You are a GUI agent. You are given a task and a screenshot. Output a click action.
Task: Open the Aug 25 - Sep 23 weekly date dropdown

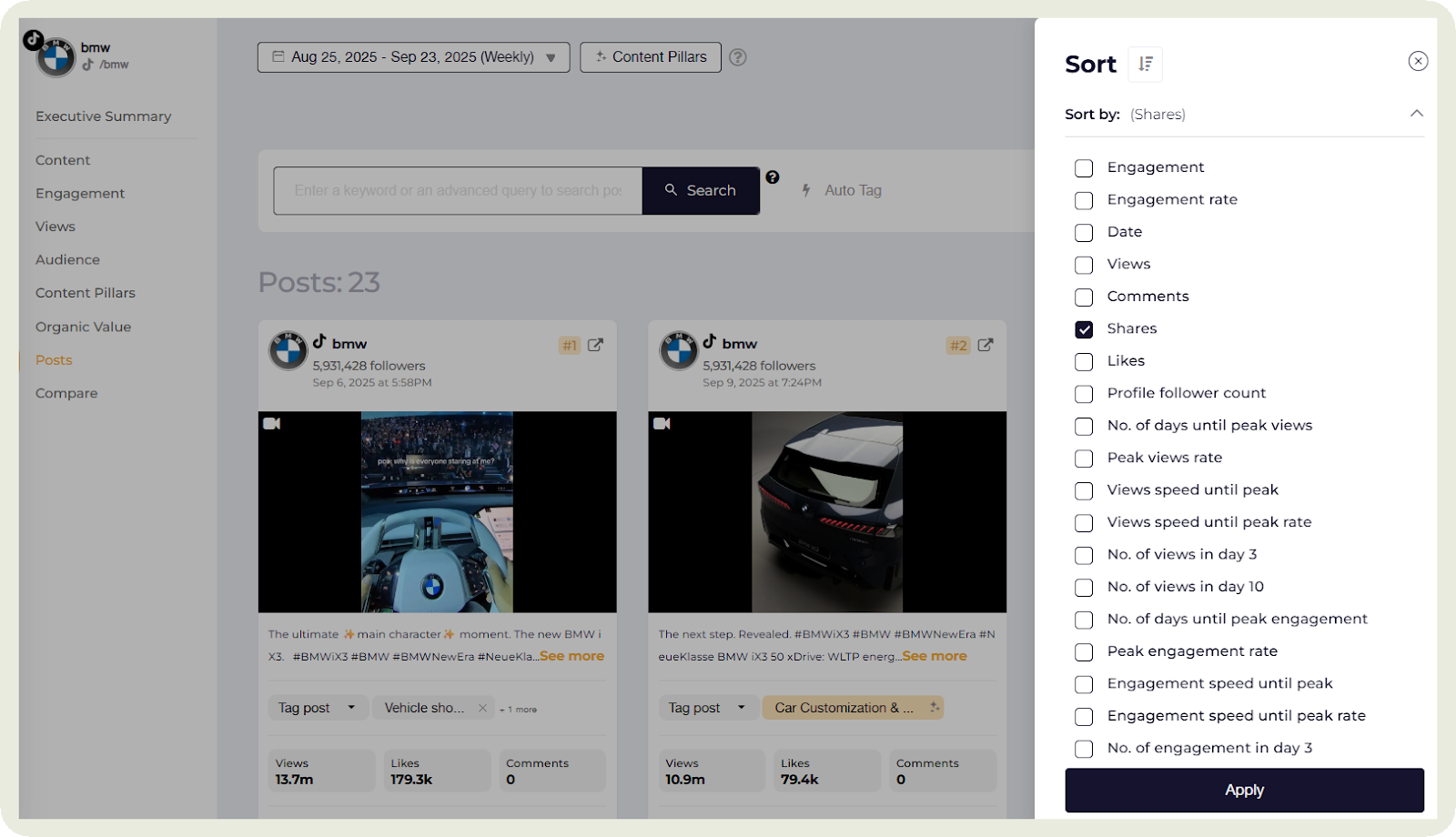click(412, 56)
